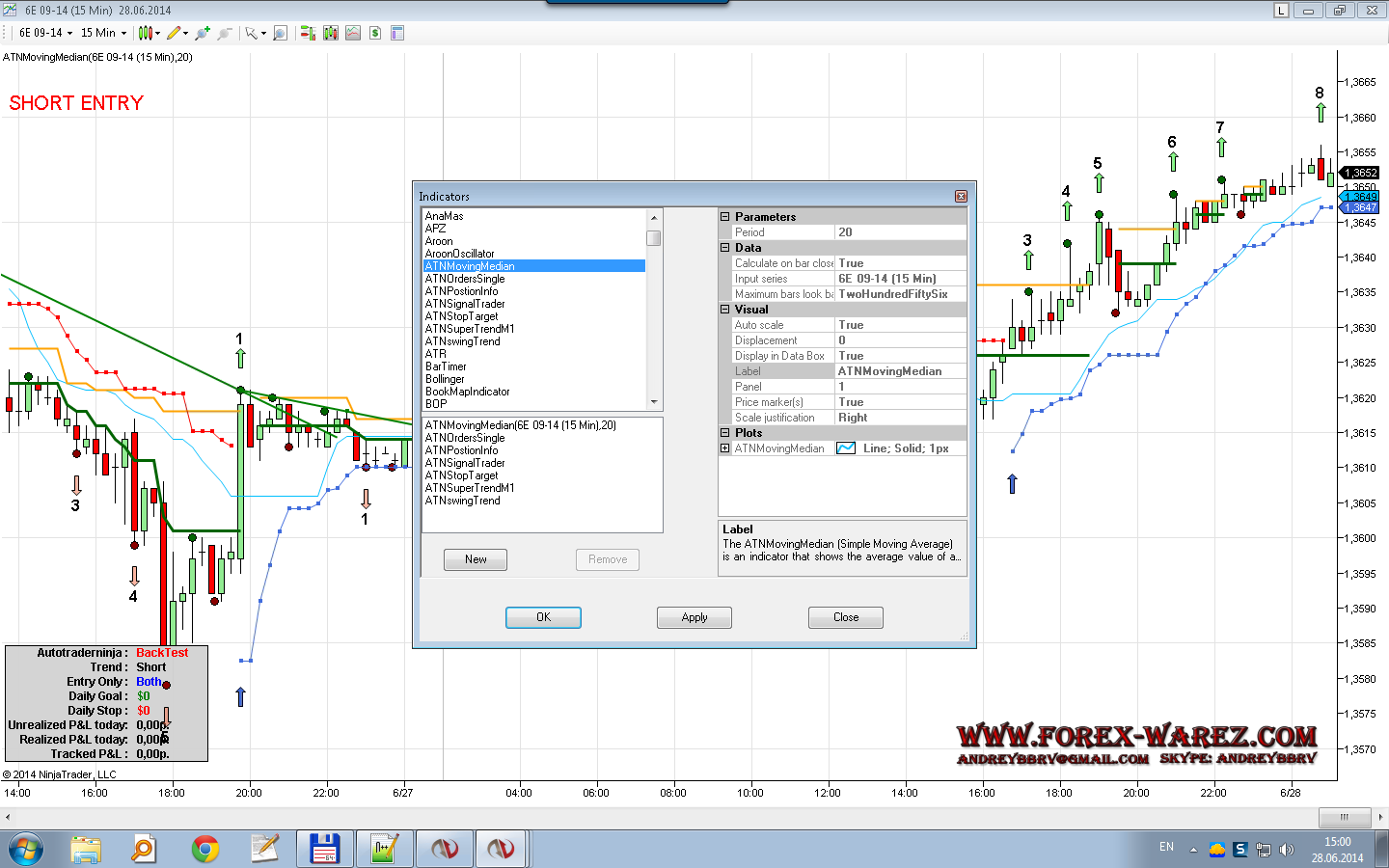Open the Strategies dollar-sign icon
The width and height of the screenshot is (1389, 868).
click(x=375, y=33)
